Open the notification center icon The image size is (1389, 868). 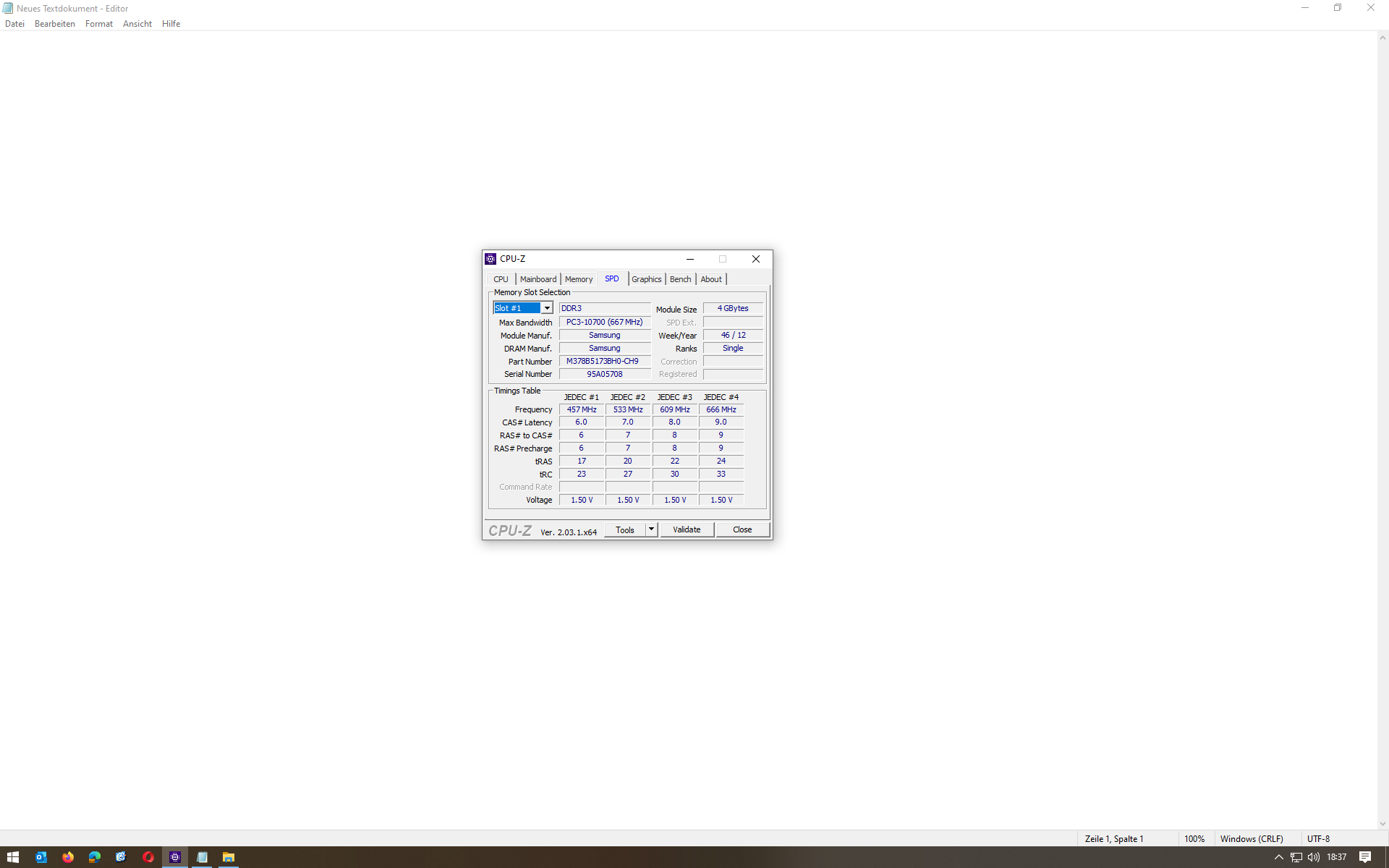(x=1365, y=857)
